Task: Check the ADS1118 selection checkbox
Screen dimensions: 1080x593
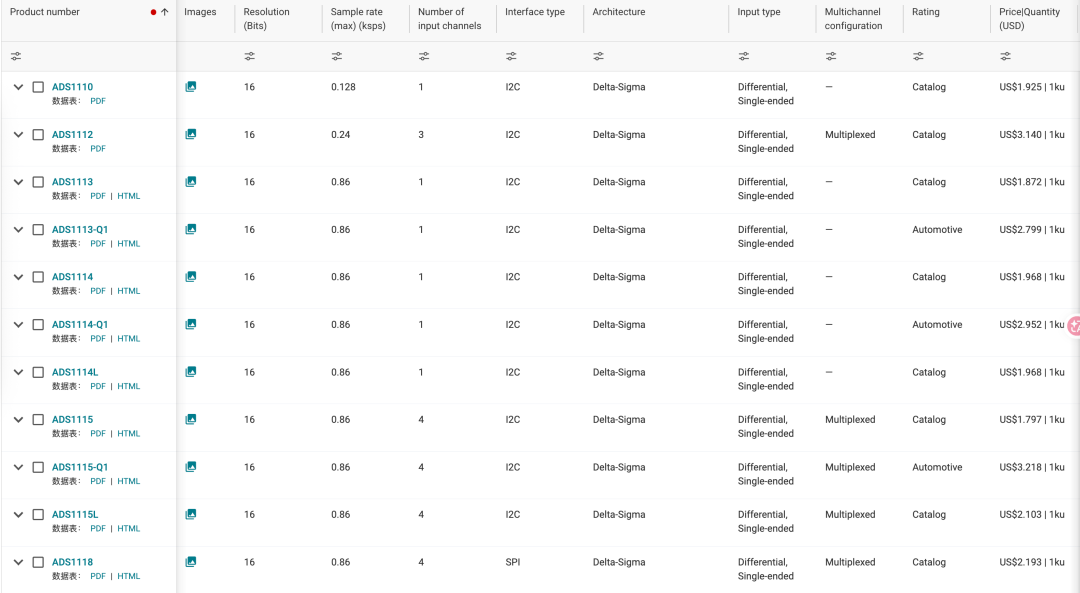Action: [x=39, y=563]
